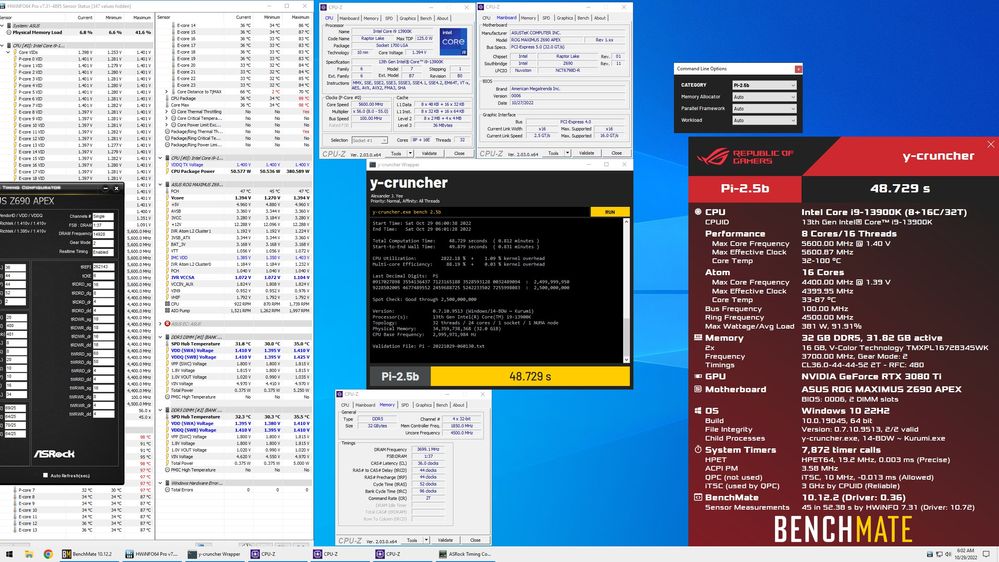Click the HWiNFO64 title bar icon
The width and height of the screenshot is (999, 562).
3,6
